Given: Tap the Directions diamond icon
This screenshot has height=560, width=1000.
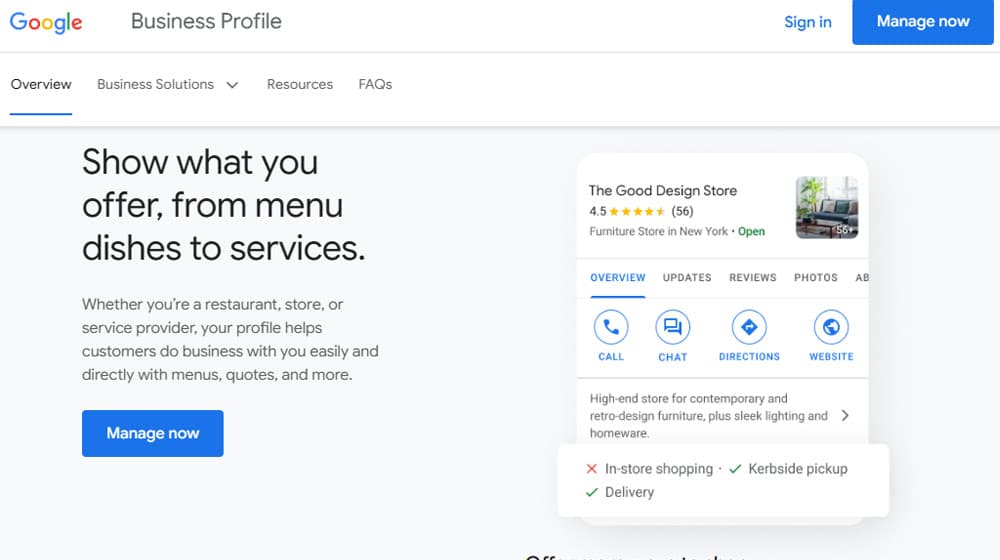Looking at the screenshot, I should [749, 327].
